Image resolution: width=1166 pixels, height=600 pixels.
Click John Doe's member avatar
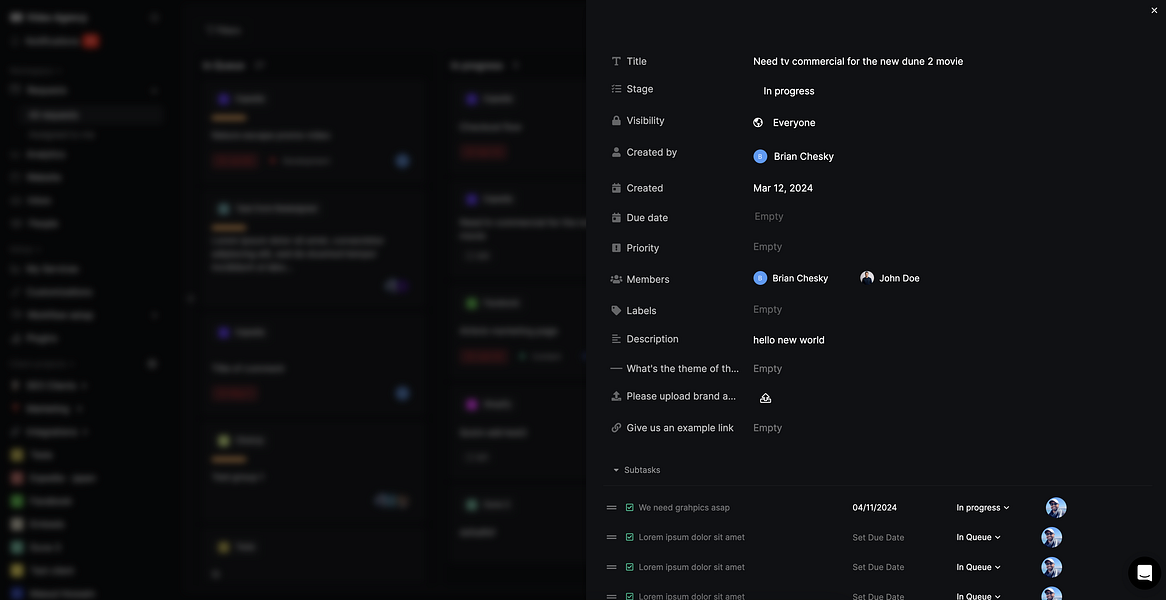pos(867,278)
